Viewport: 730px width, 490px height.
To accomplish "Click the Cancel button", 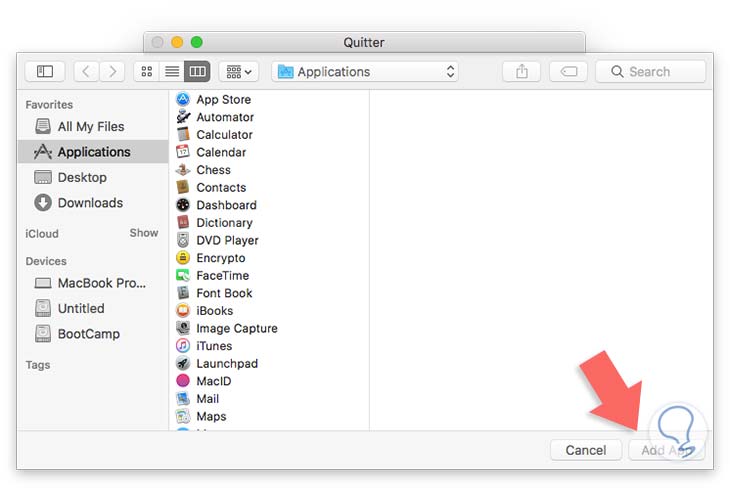I will coord(586,450).
